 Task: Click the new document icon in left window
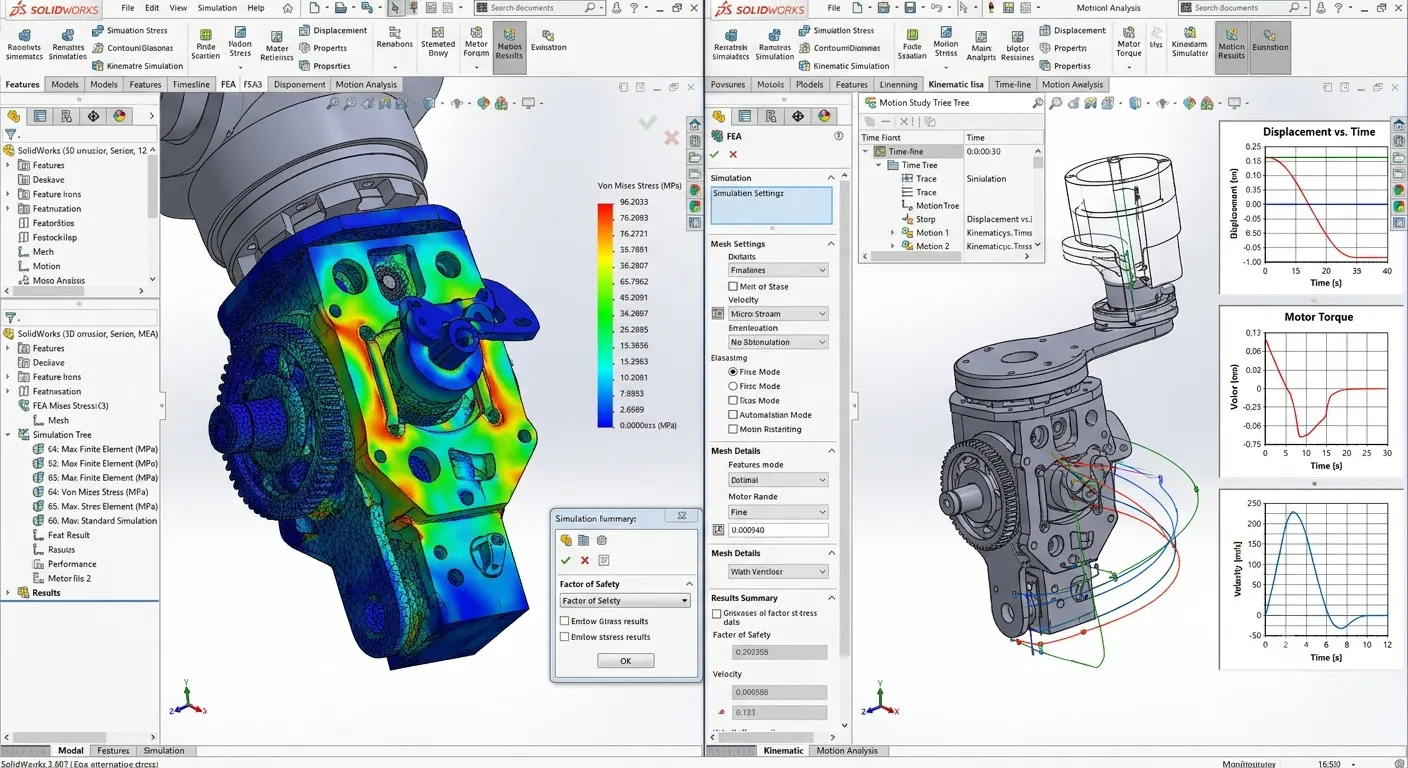click(314, 8)
